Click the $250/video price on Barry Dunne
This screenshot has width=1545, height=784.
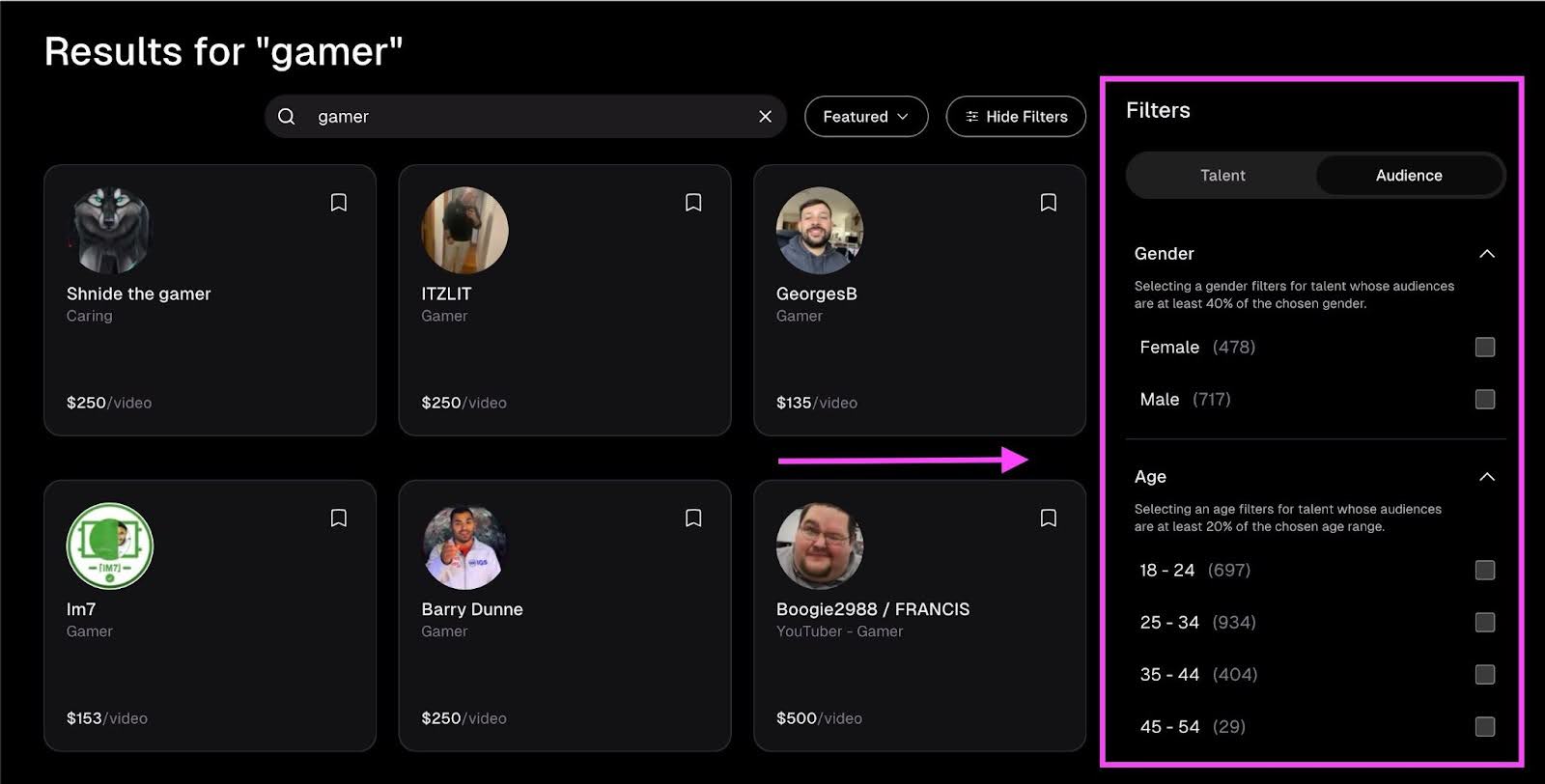pos(463,719)
